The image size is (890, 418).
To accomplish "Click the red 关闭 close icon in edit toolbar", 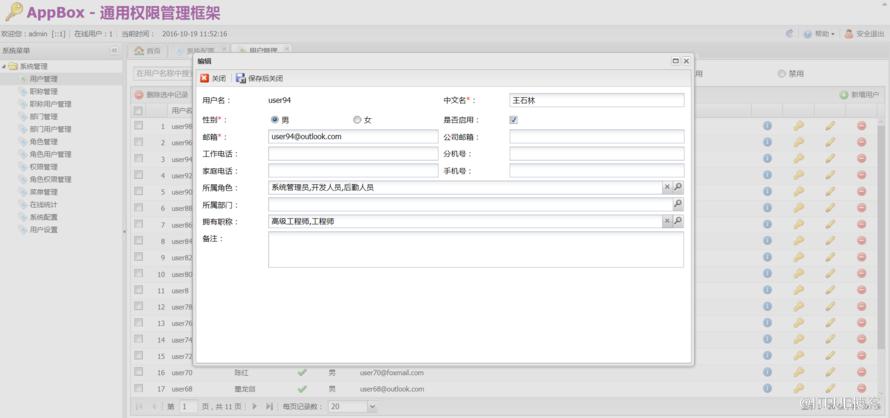I will point(204,78).
